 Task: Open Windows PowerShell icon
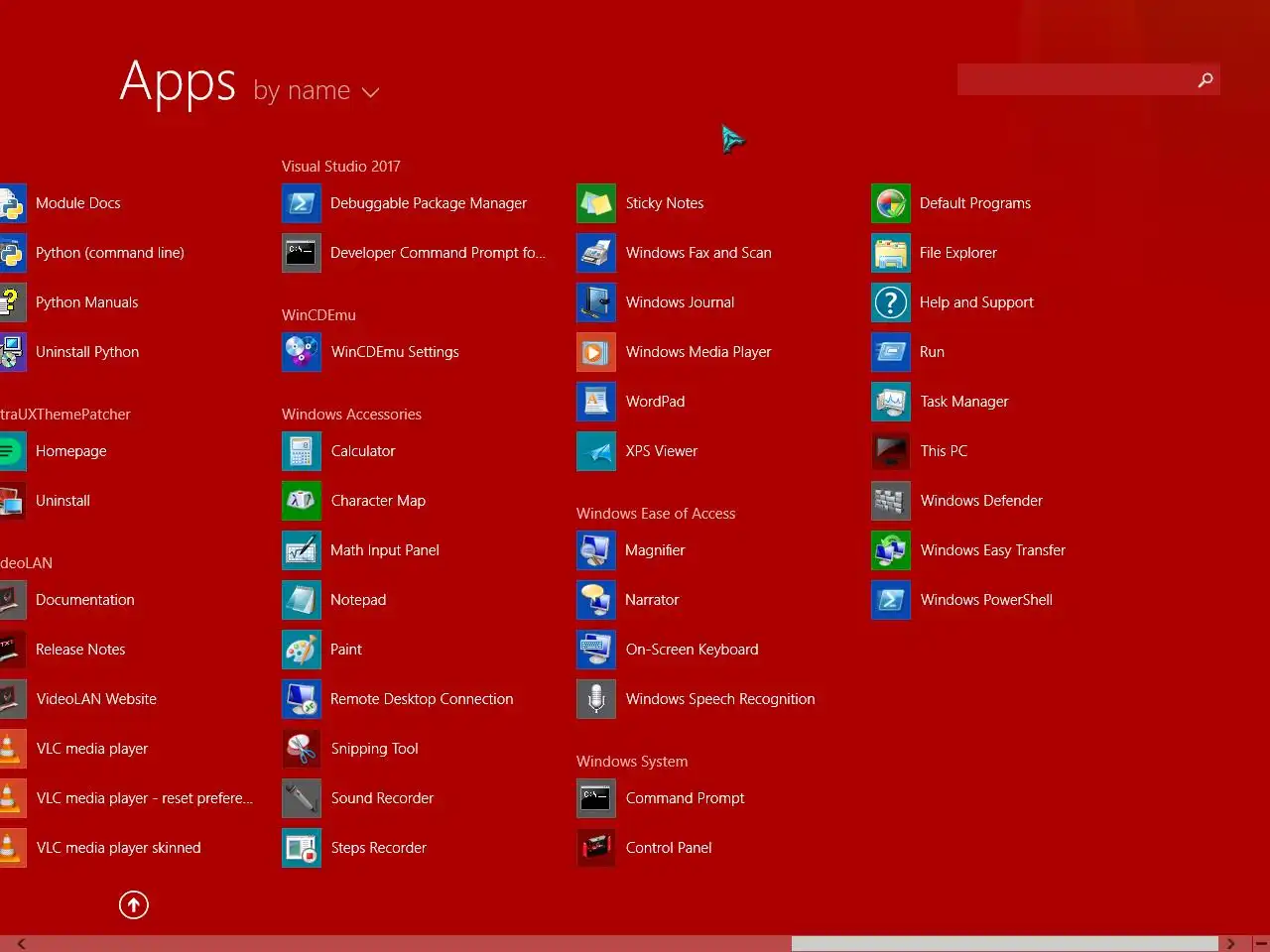tap(891, 600)
